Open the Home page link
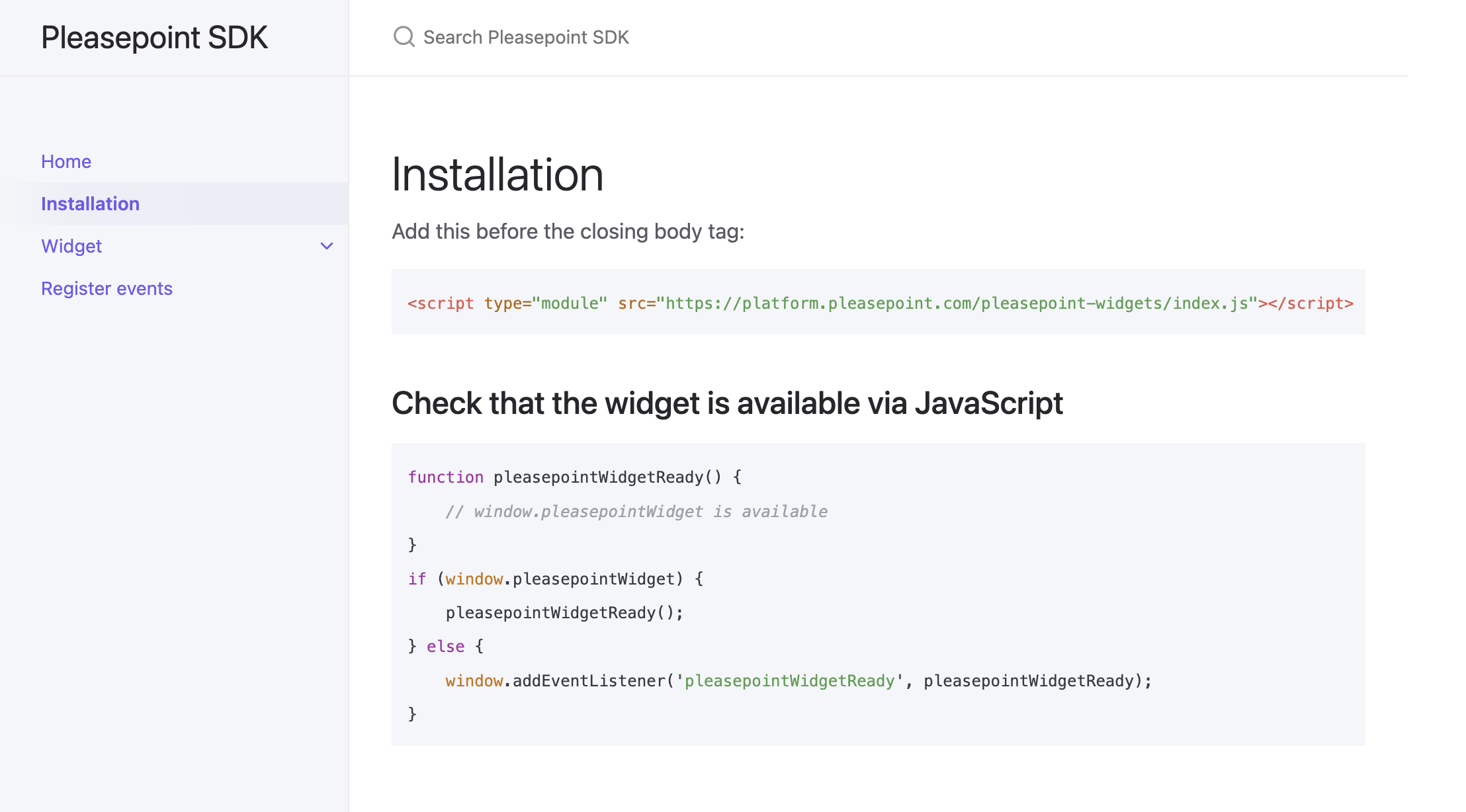Screen dimensions: 1466x812 [66, 161]
